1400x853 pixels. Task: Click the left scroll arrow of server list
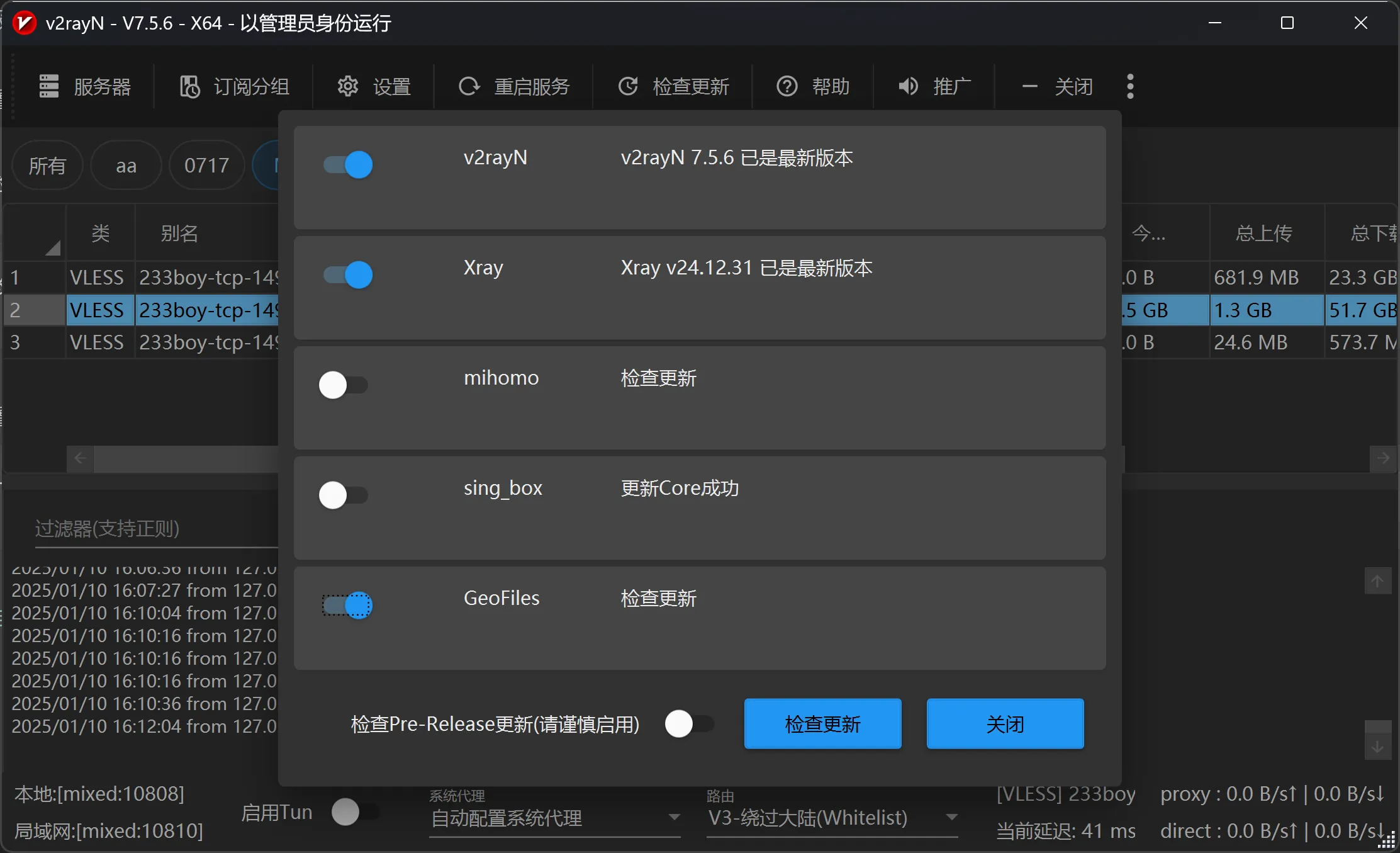pyautogui.click(x=81, y=458)
